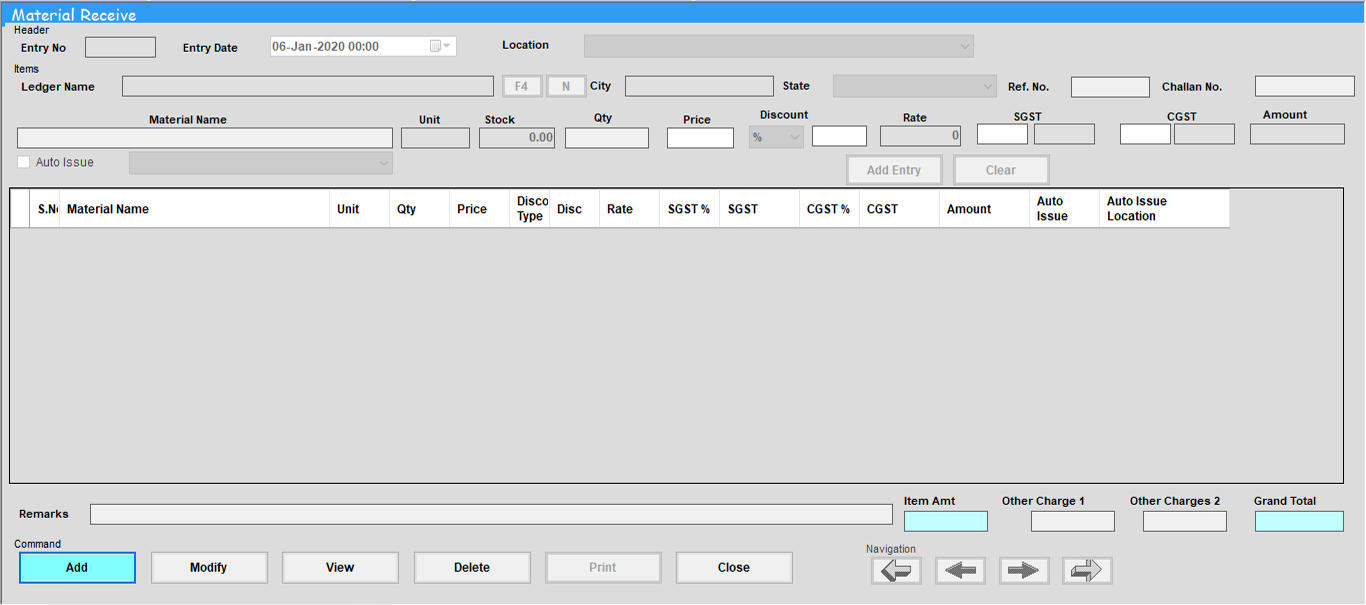Go to the first record in Navigation

[896, 571]
